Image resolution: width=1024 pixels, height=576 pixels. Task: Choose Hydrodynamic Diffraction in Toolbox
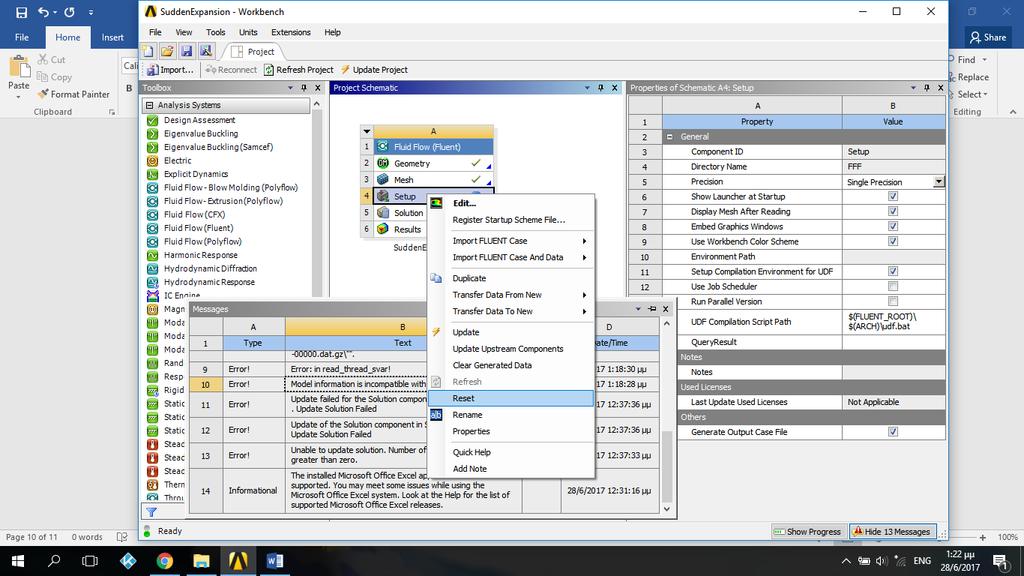(x=210, y=269)
